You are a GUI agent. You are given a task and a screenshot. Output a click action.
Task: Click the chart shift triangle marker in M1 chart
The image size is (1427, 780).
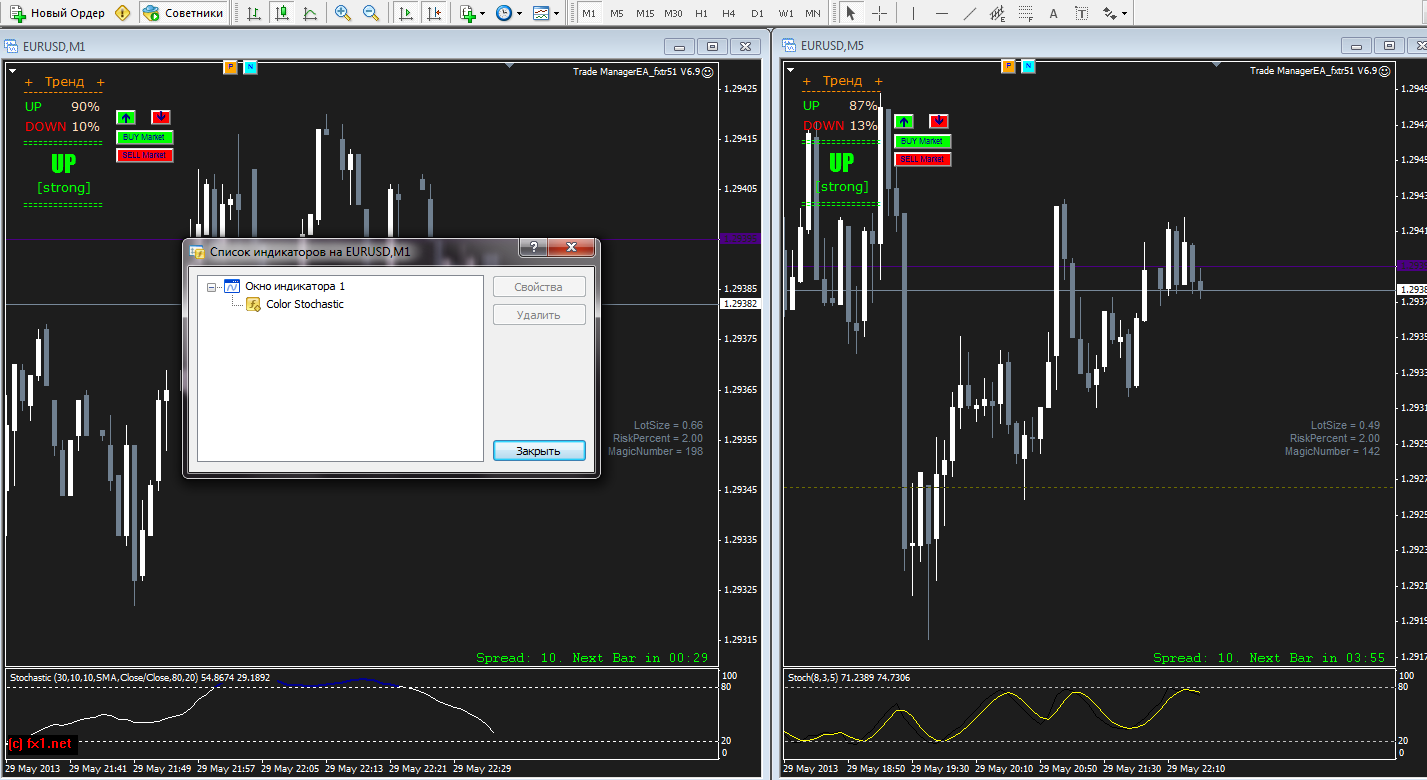509,65
